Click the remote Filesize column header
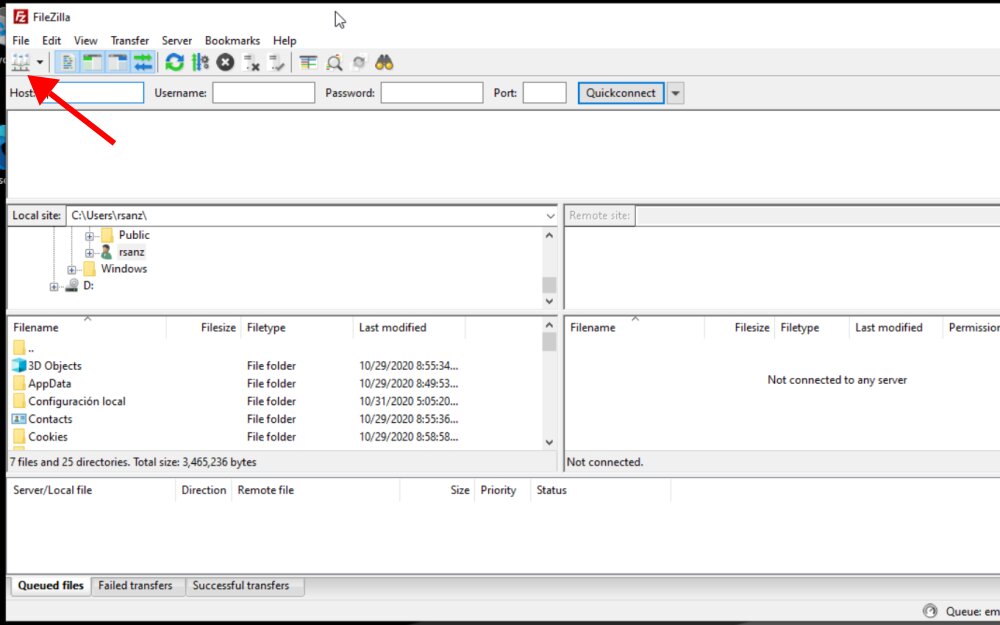This screenshot has width=1000, height=625. point(740,328)
